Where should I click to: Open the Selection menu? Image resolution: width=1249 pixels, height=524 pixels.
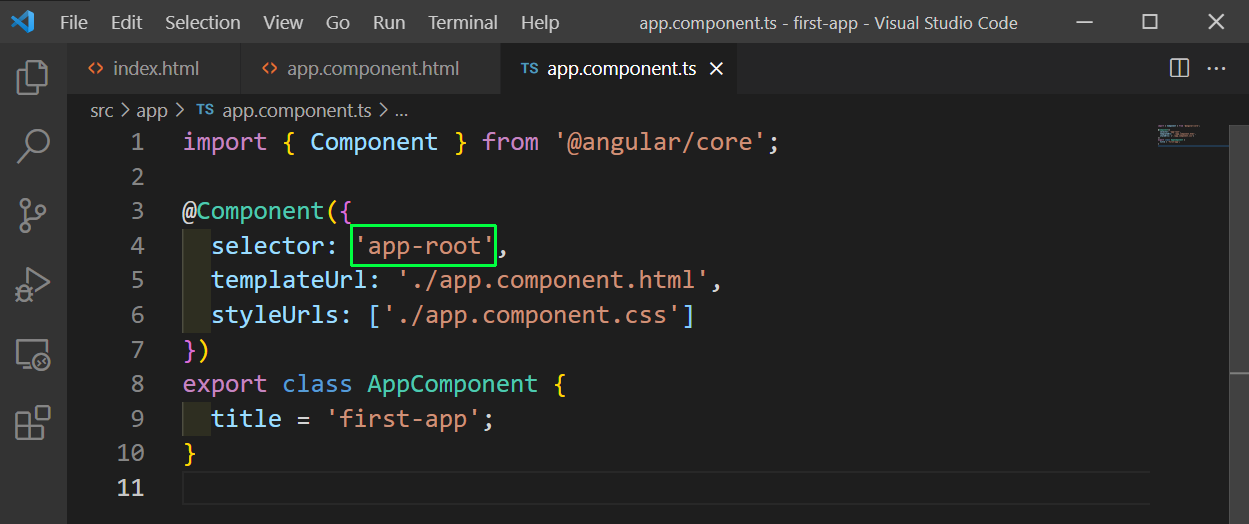point(203,22)
